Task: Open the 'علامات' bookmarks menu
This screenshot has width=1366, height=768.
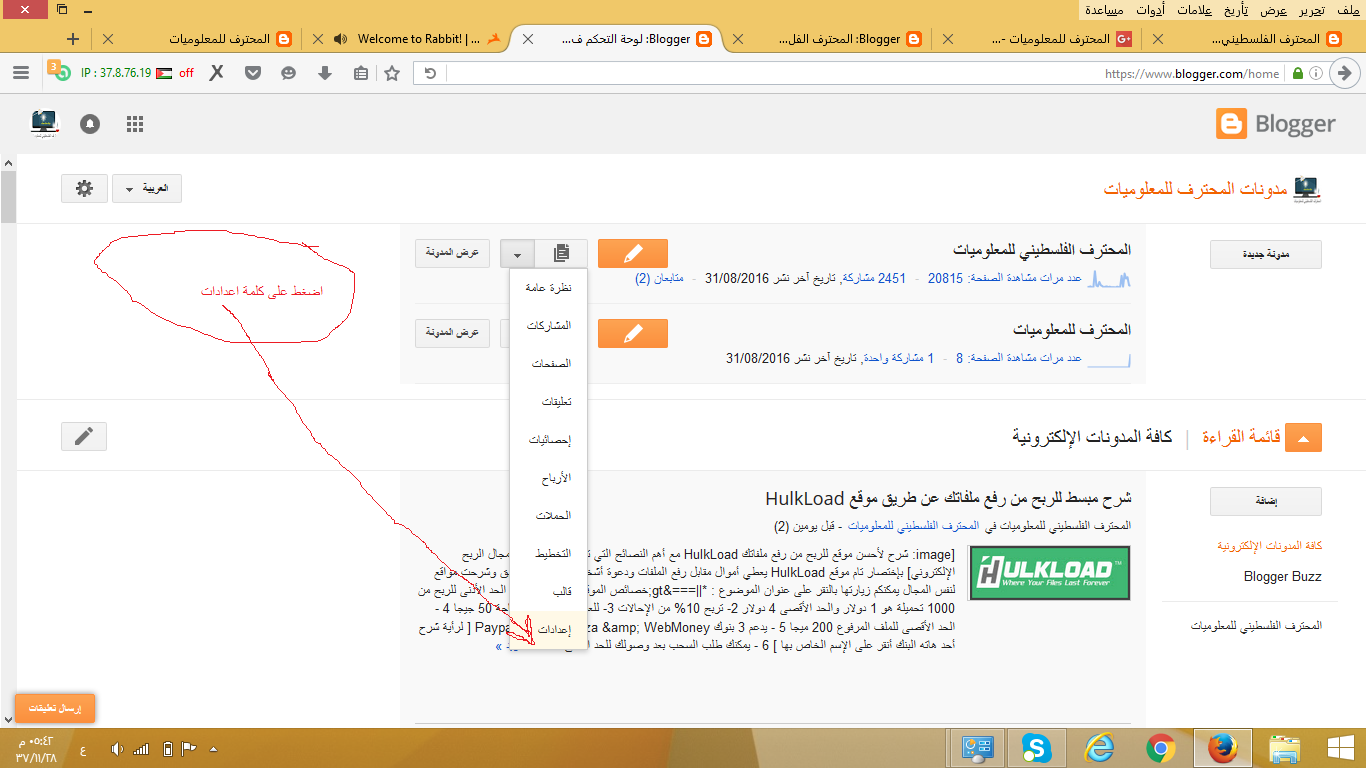Action: coord(1192,10)
